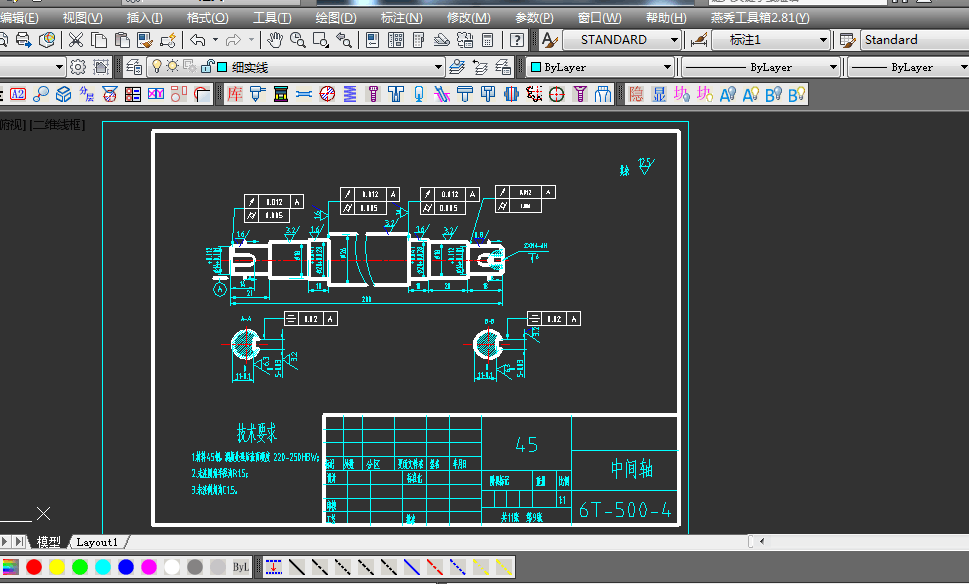Open the Properties palette icon
969x584 pixels.
click(x=373, y=40)
